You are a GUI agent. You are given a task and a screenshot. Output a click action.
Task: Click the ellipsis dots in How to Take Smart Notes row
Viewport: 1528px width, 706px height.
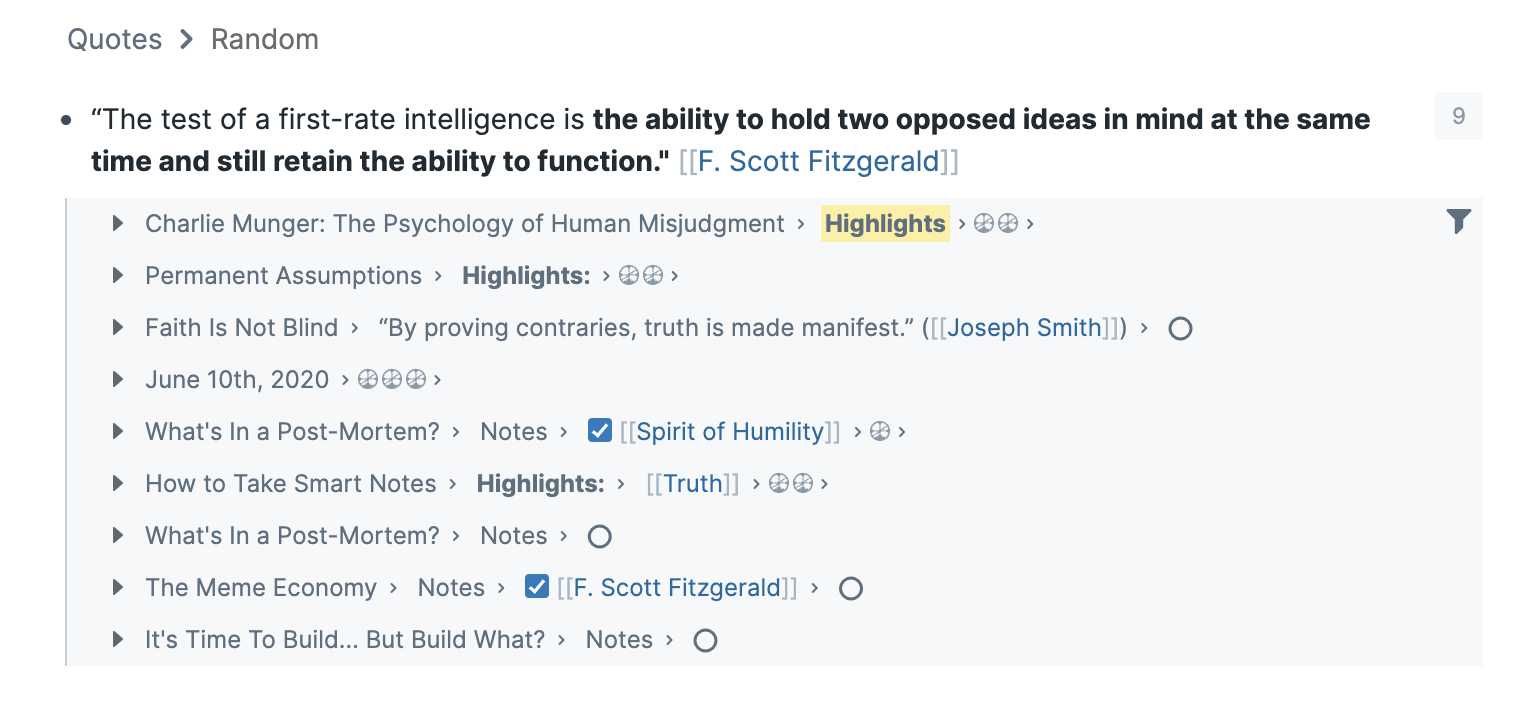click(791, 484)
